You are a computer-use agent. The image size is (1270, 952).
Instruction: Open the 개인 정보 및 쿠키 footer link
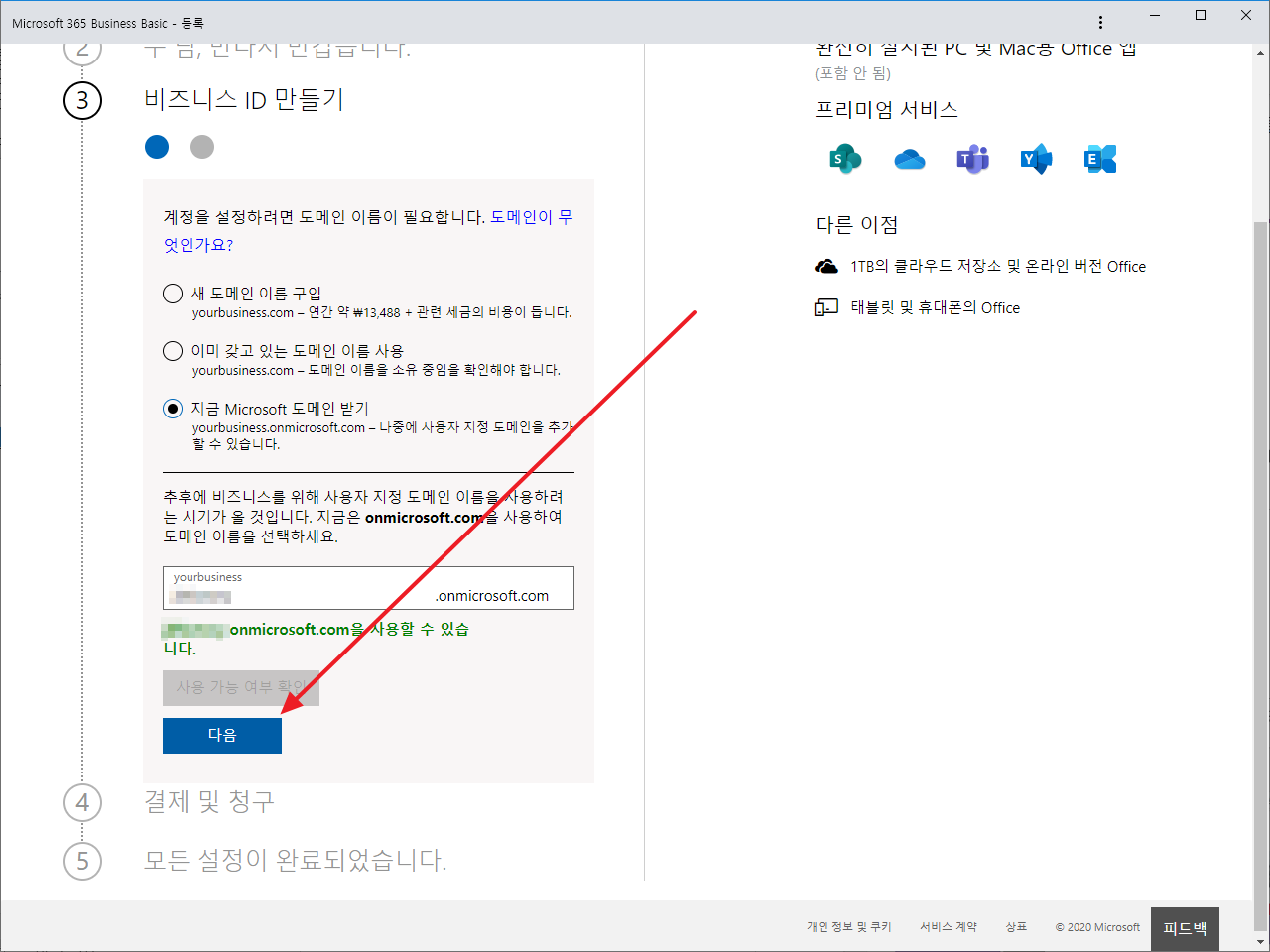(x=849, y=927)
